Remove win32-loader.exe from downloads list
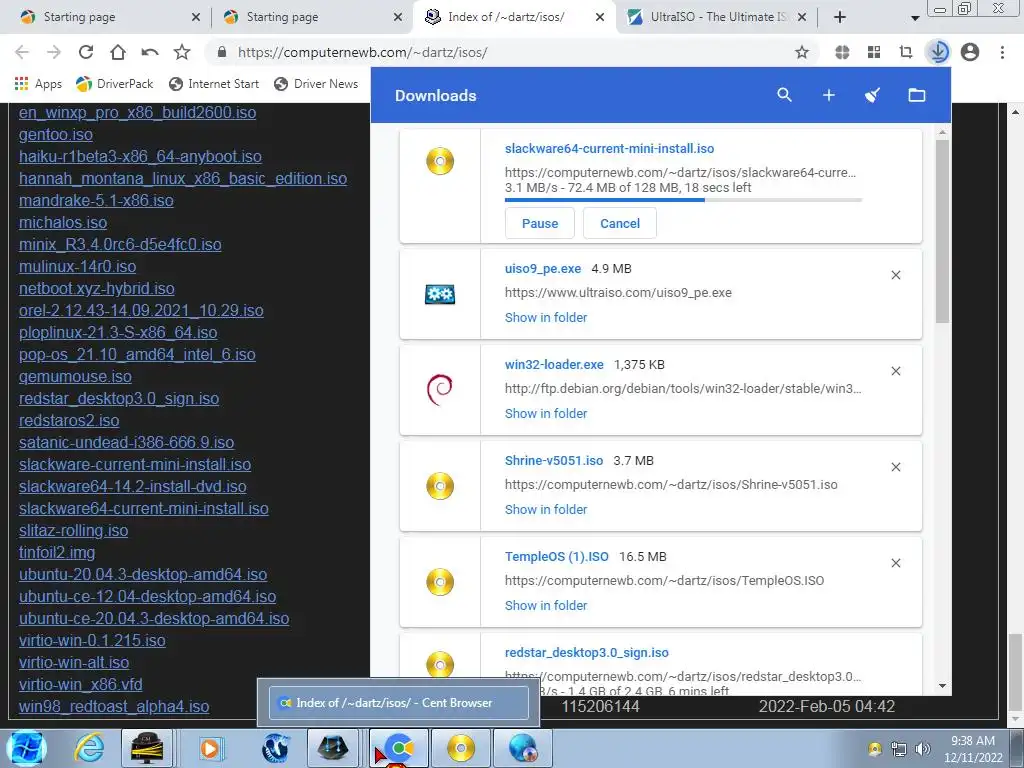 tap(896, 371)
